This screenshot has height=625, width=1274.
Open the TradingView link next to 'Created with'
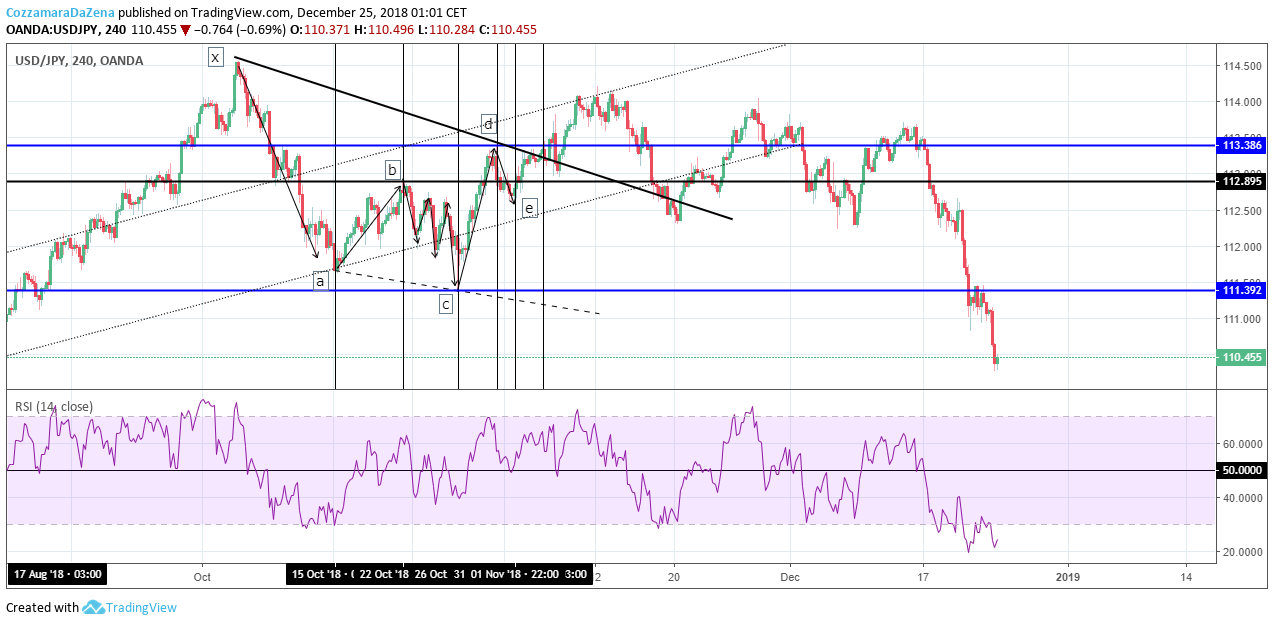coord(142,607)
